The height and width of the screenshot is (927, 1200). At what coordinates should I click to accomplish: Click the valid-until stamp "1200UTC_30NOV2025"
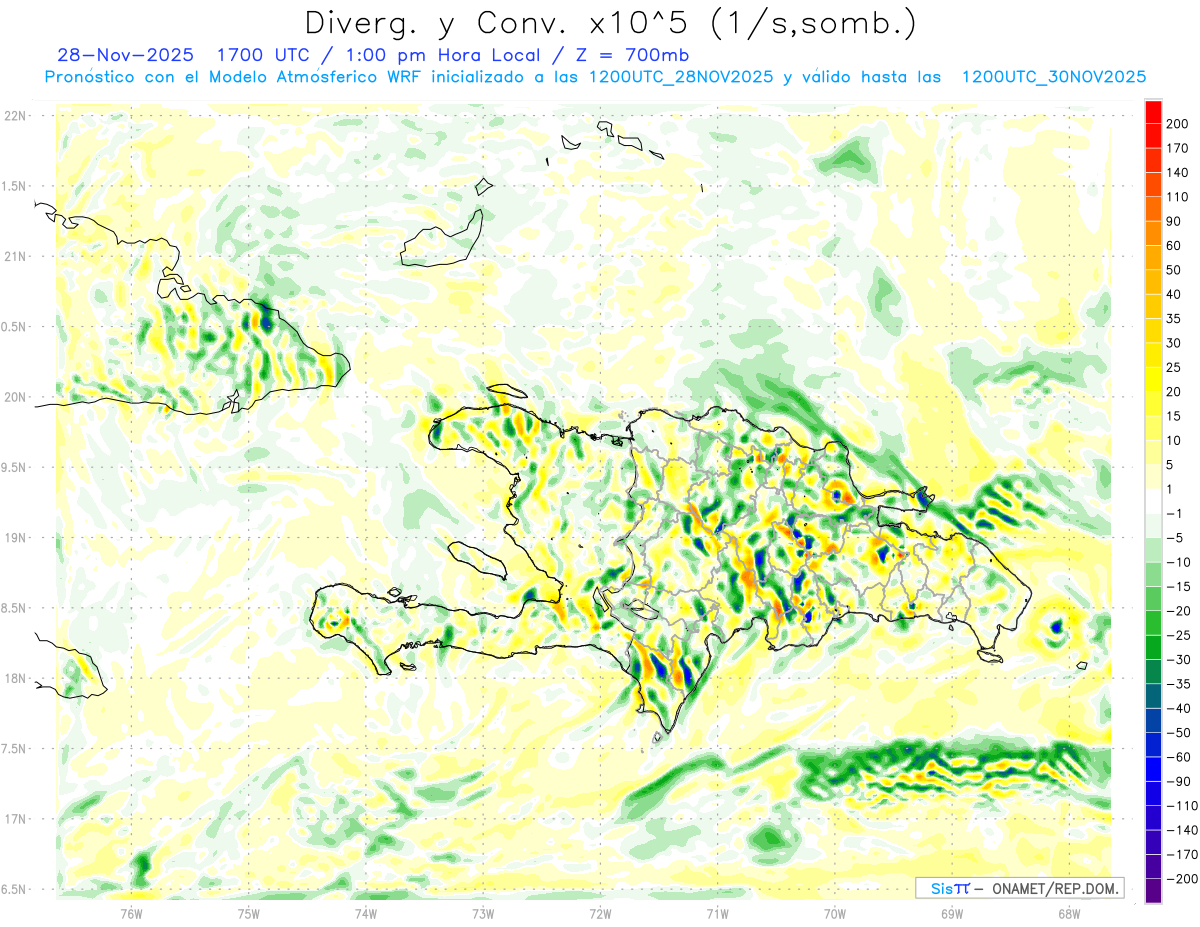pyautogui.click(x=1053, y=76)
